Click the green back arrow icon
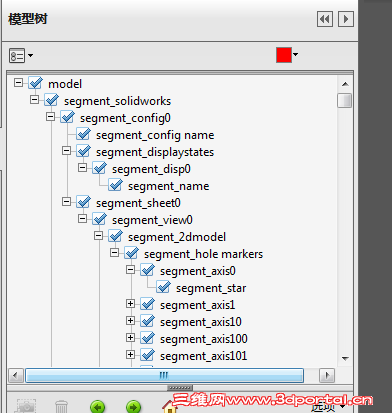 coord(97,407)
